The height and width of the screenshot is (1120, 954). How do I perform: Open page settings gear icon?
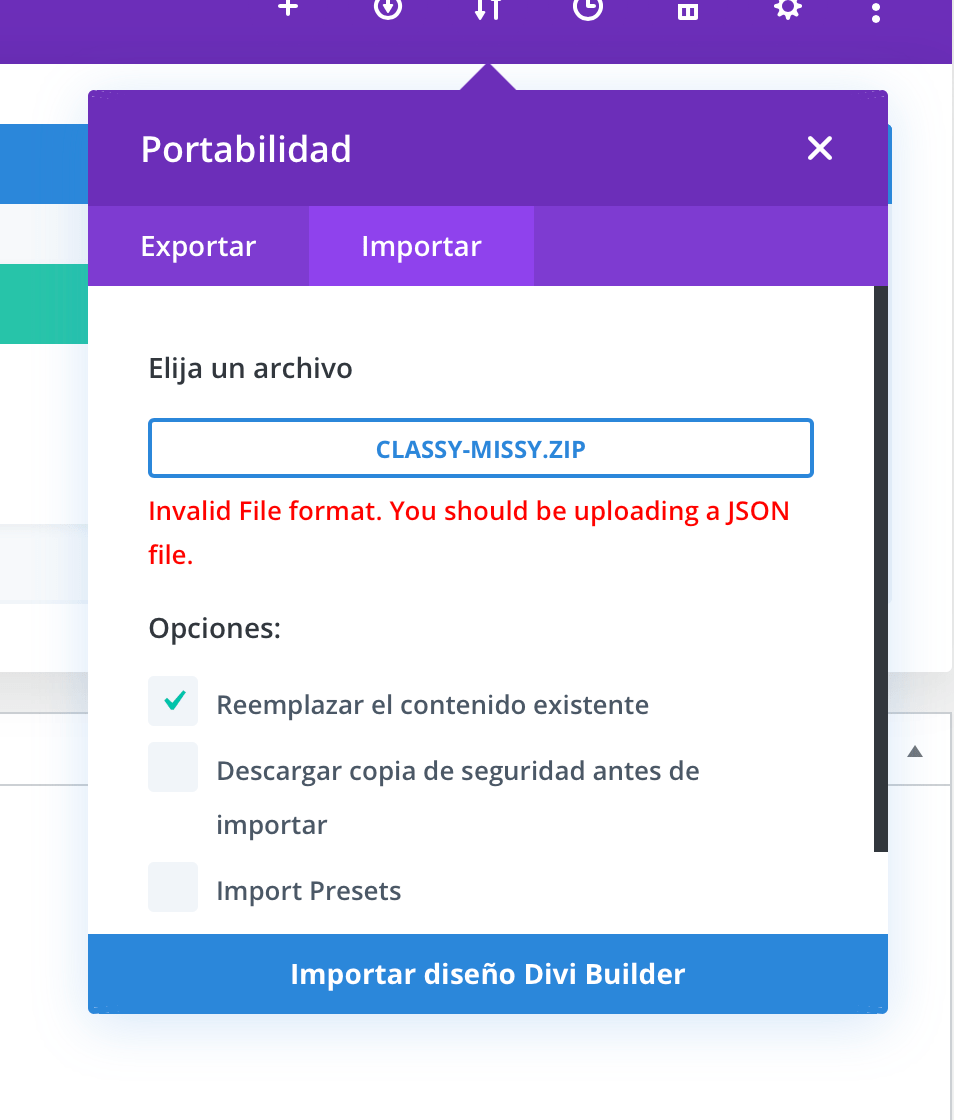788,9
